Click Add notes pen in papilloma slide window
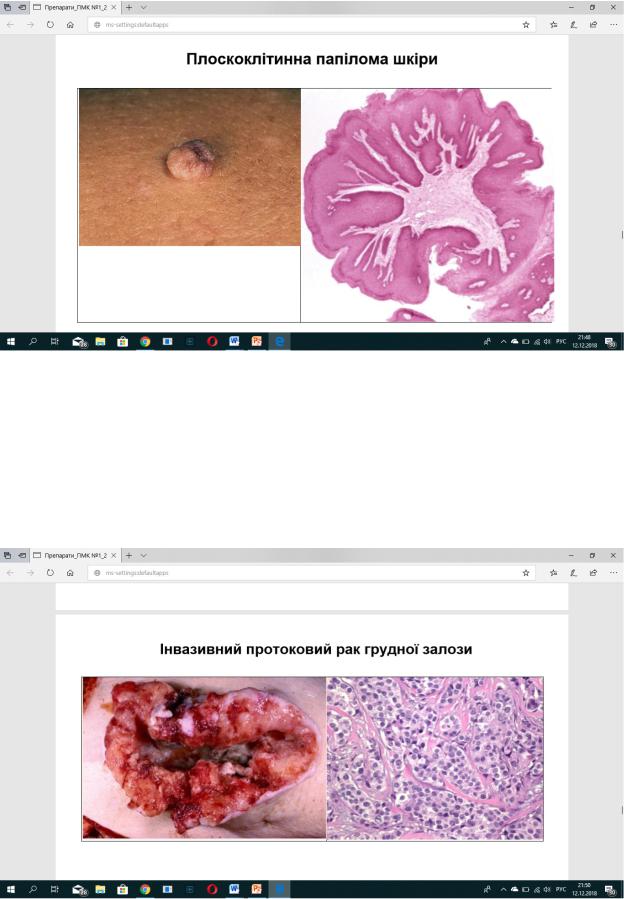 pos(573,25)
